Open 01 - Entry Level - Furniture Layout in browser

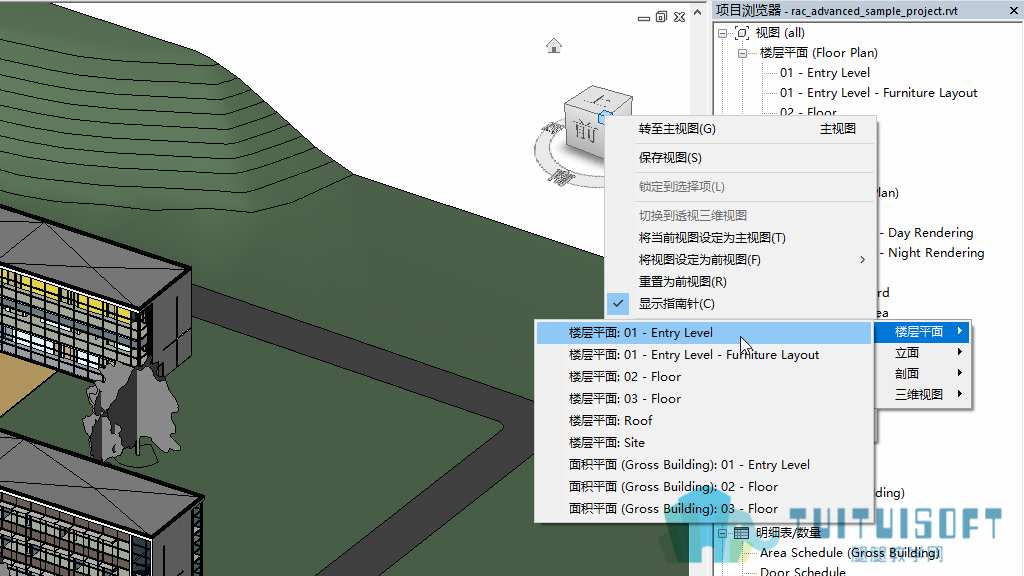point(878,93)
